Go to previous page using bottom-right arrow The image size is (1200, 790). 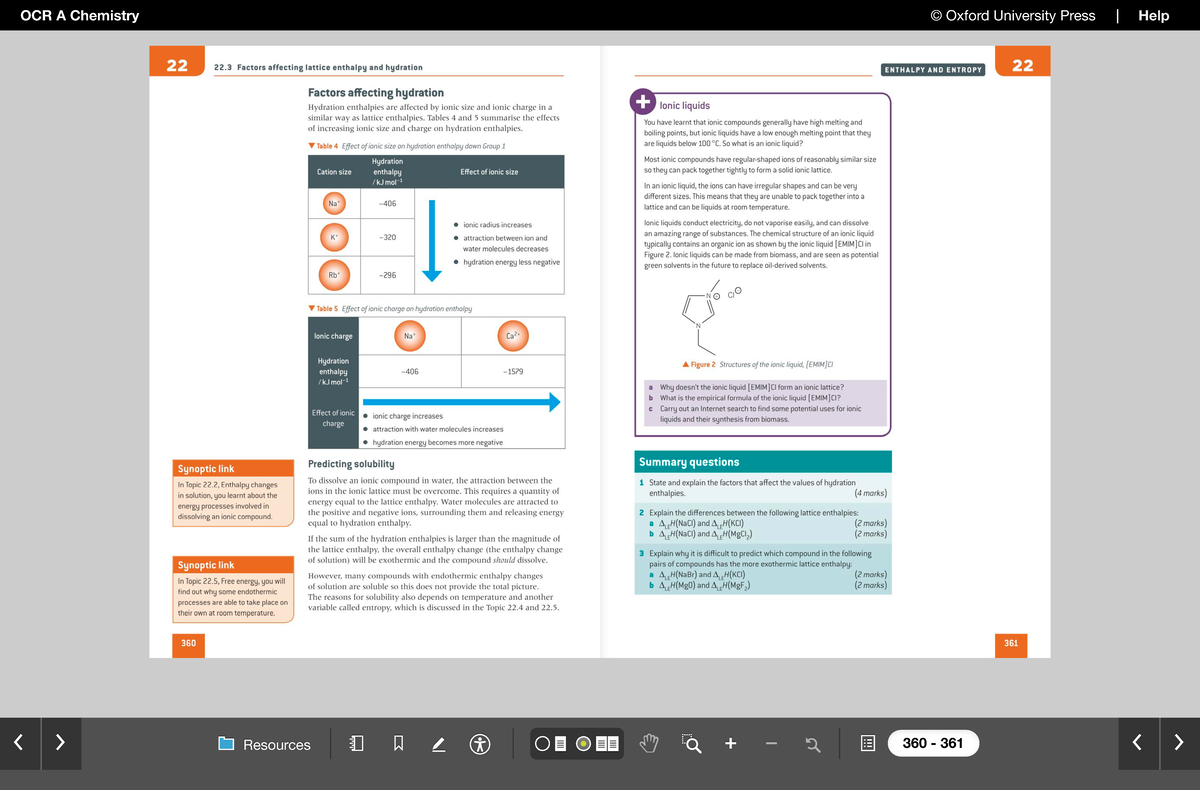click(x=1137, y=742)
